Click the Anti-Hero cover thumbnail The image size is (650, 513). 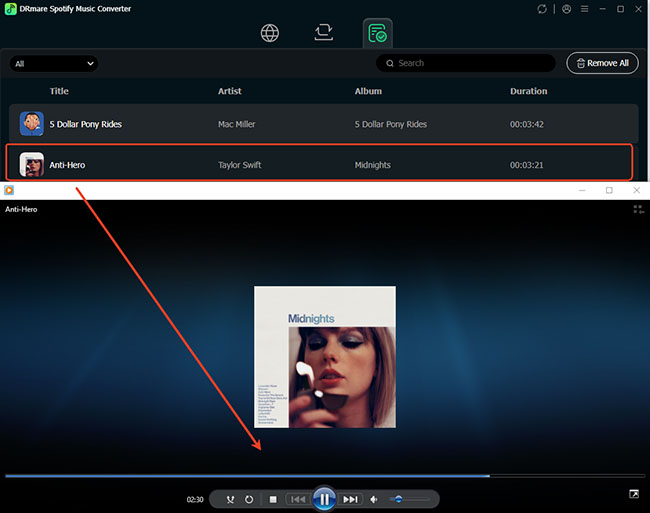(x=32, y=164)
